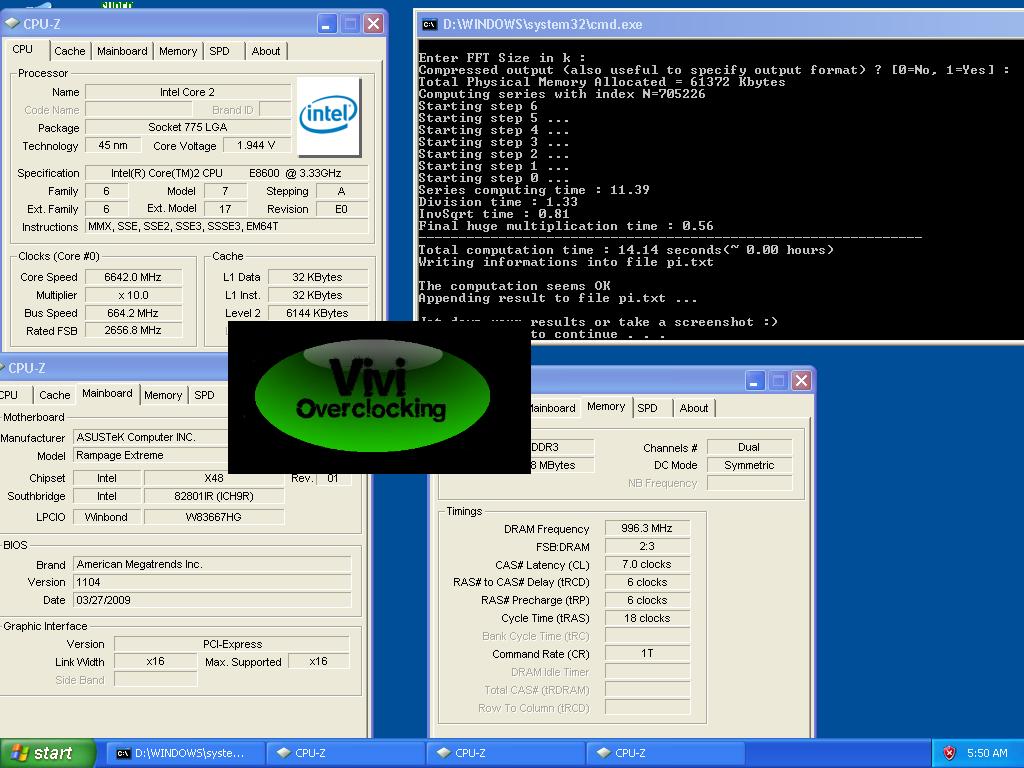The height and width of the screenshot is (768, 1024).
Task: Click the Package field 'Socket 775 LGA'
Action: (x=187, y=127)
